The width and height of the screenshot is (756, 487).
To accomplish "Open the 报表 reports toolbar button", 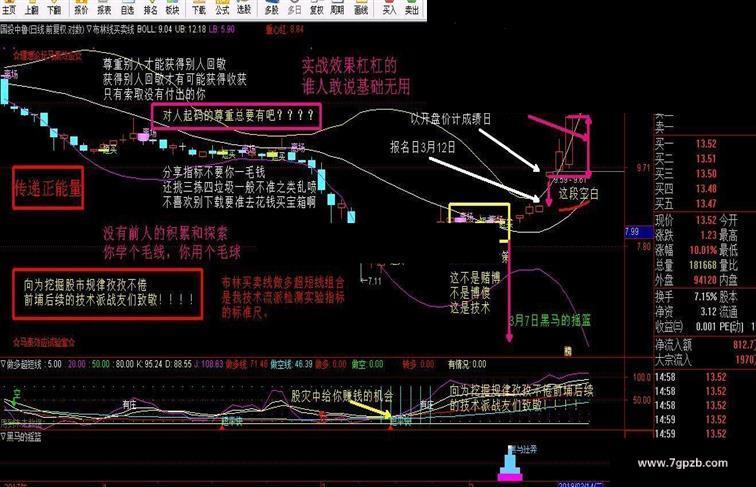I will [x=104, y=9].
